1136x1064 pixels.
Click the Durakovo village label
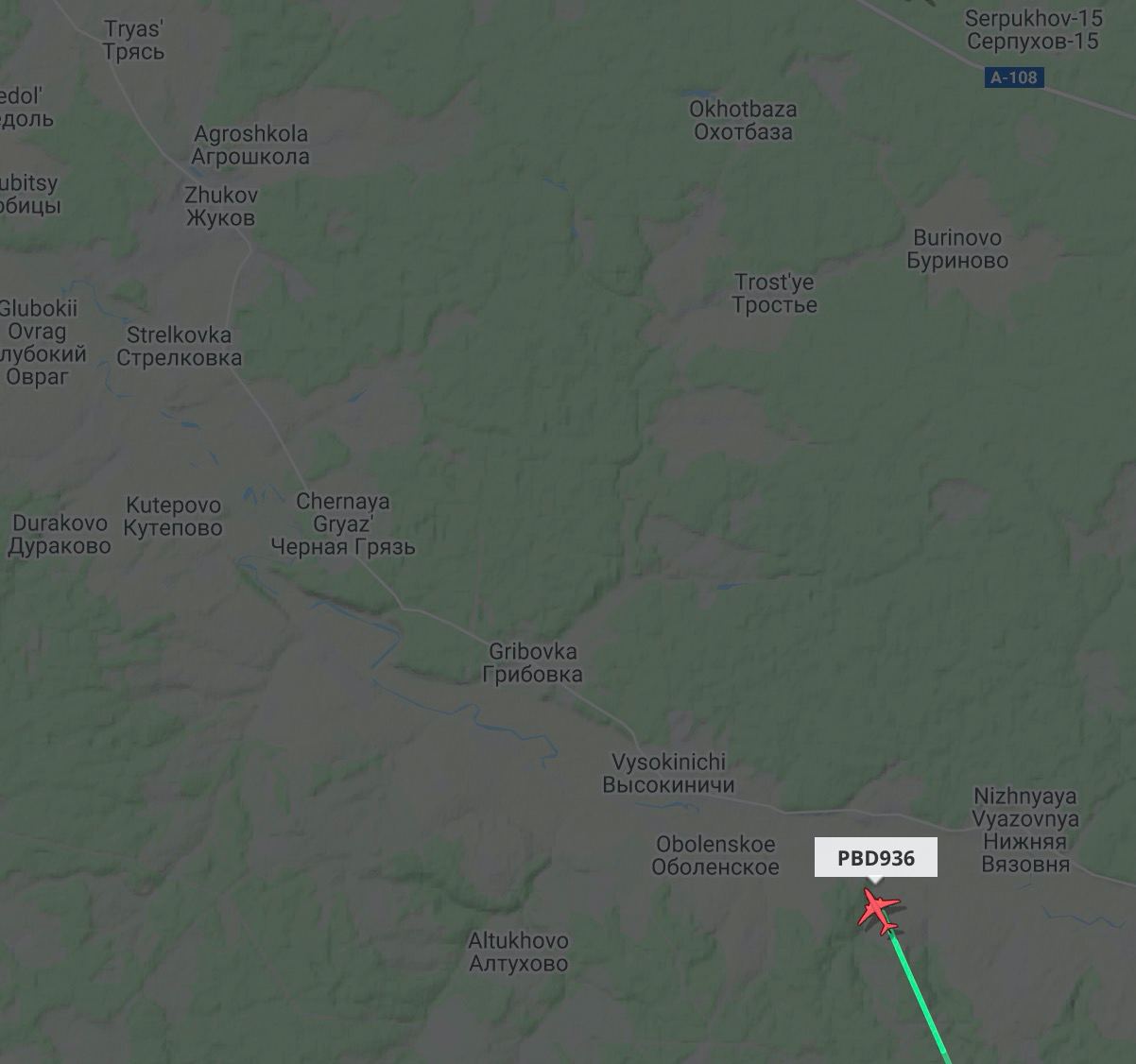coord(60,534)
